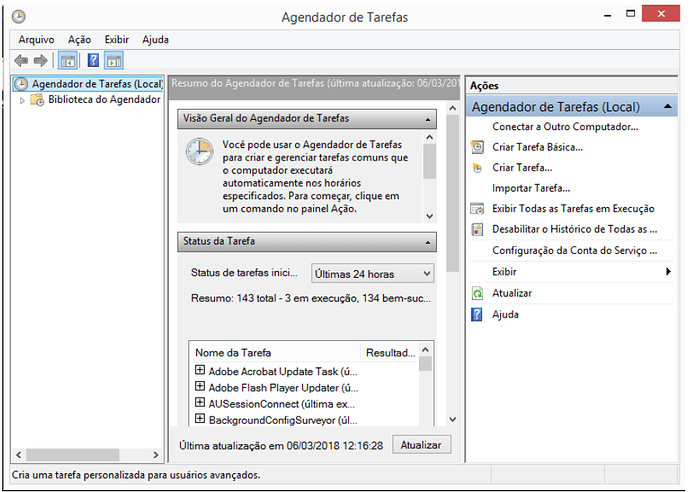Toggle the Action pane toolbar icon
Image resolution: width=690 pixels, height=492 pixels.
point(113,61)
